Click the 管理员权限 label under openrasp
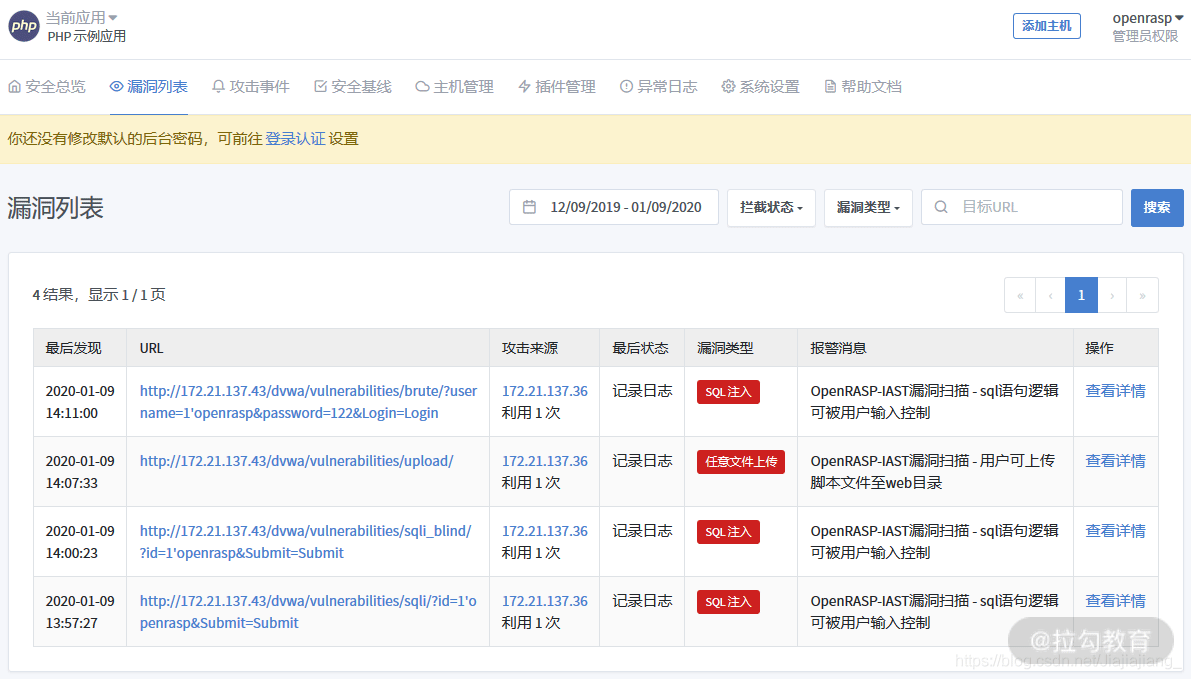Viewport: 1191px width, 679px height. tap(1145, 36)
